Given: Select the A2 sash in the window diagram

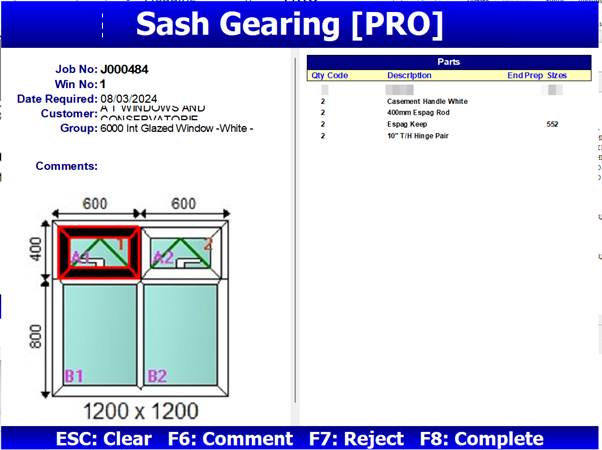Looking at the screenshot, I should [x=181, y=253].
